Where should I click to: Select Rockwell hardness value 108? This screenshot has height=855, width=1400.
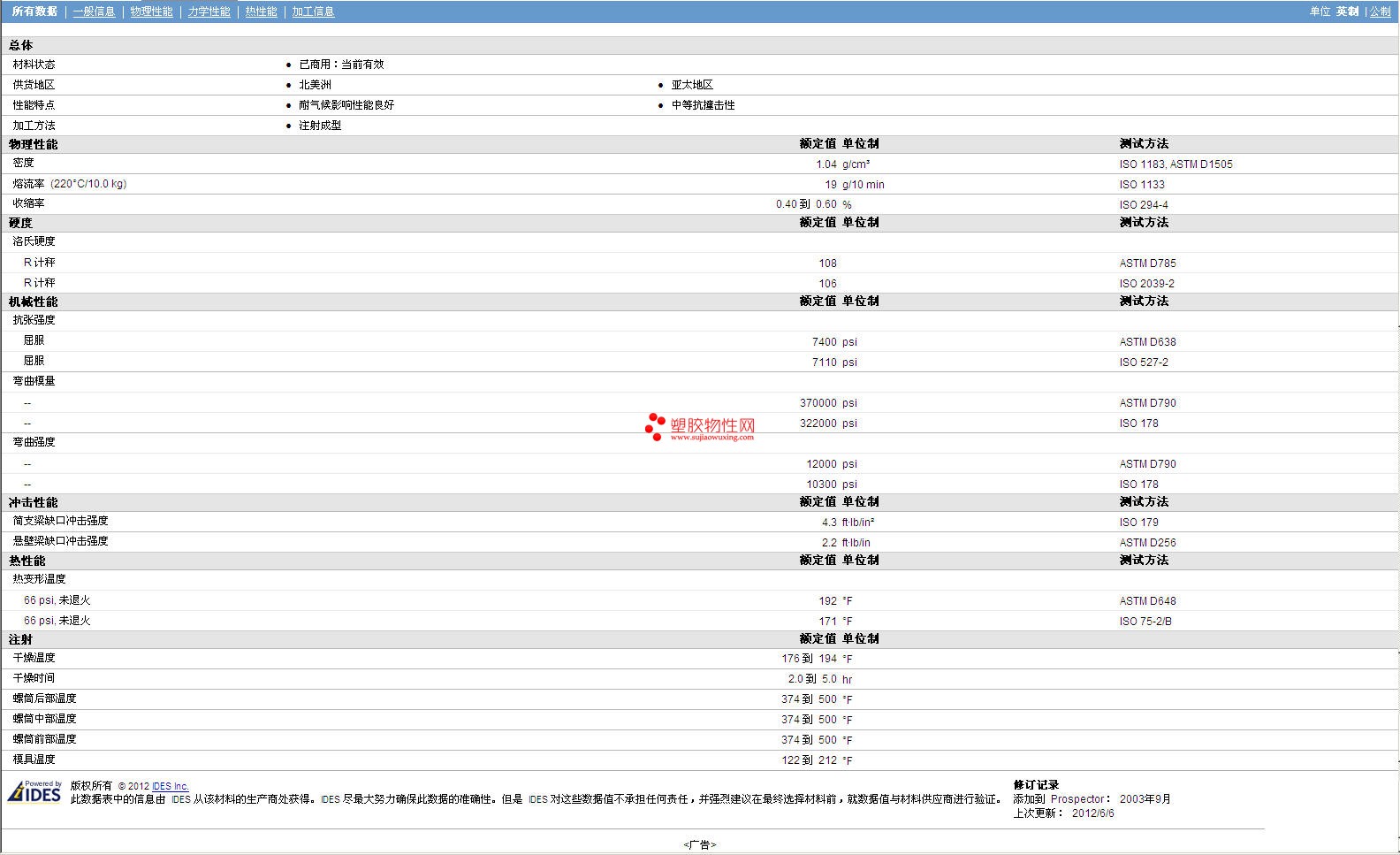[x=827, y=263]
